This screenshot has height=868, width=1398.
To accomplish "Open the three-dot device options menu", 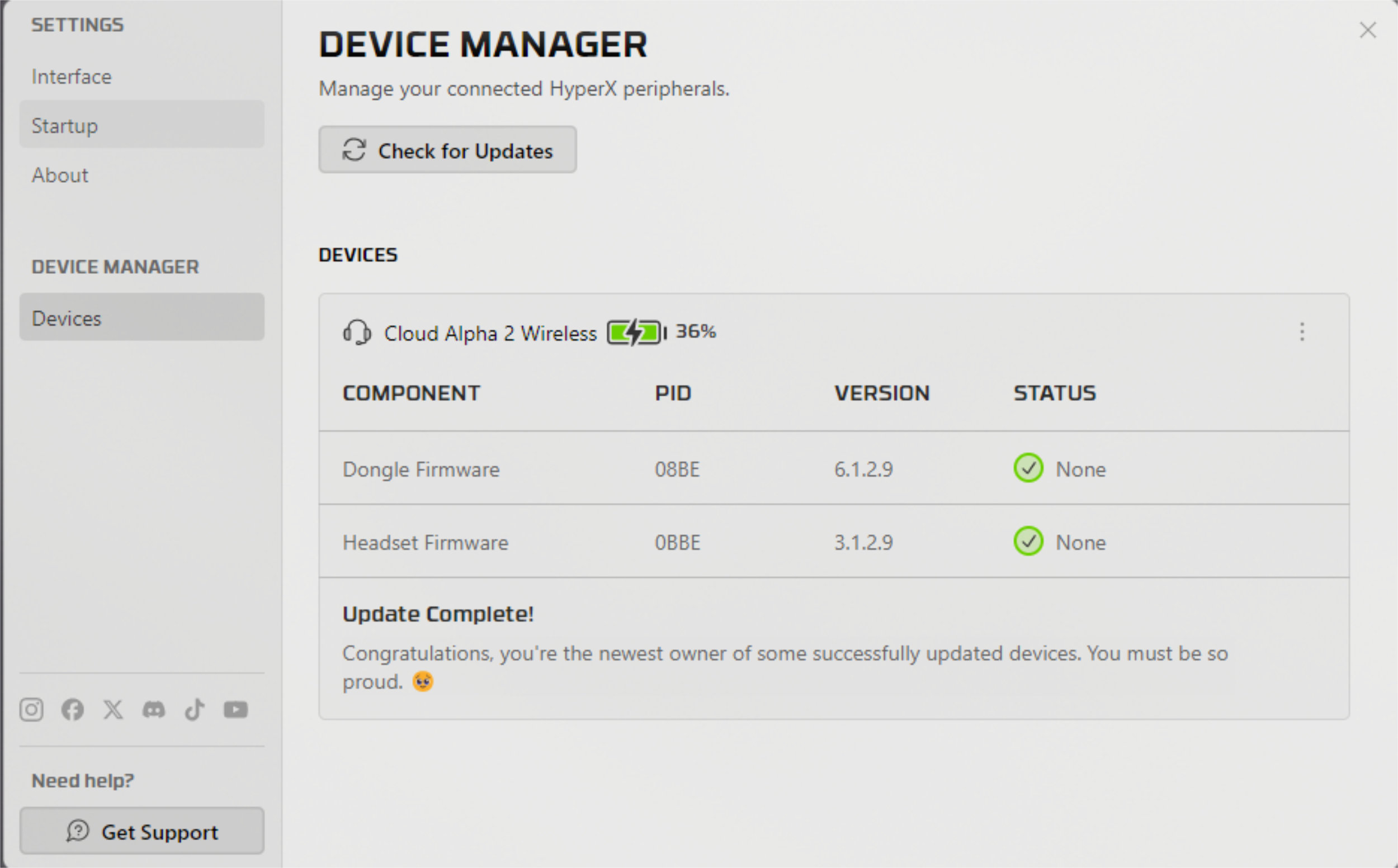I will click(x=1302, y=332).
